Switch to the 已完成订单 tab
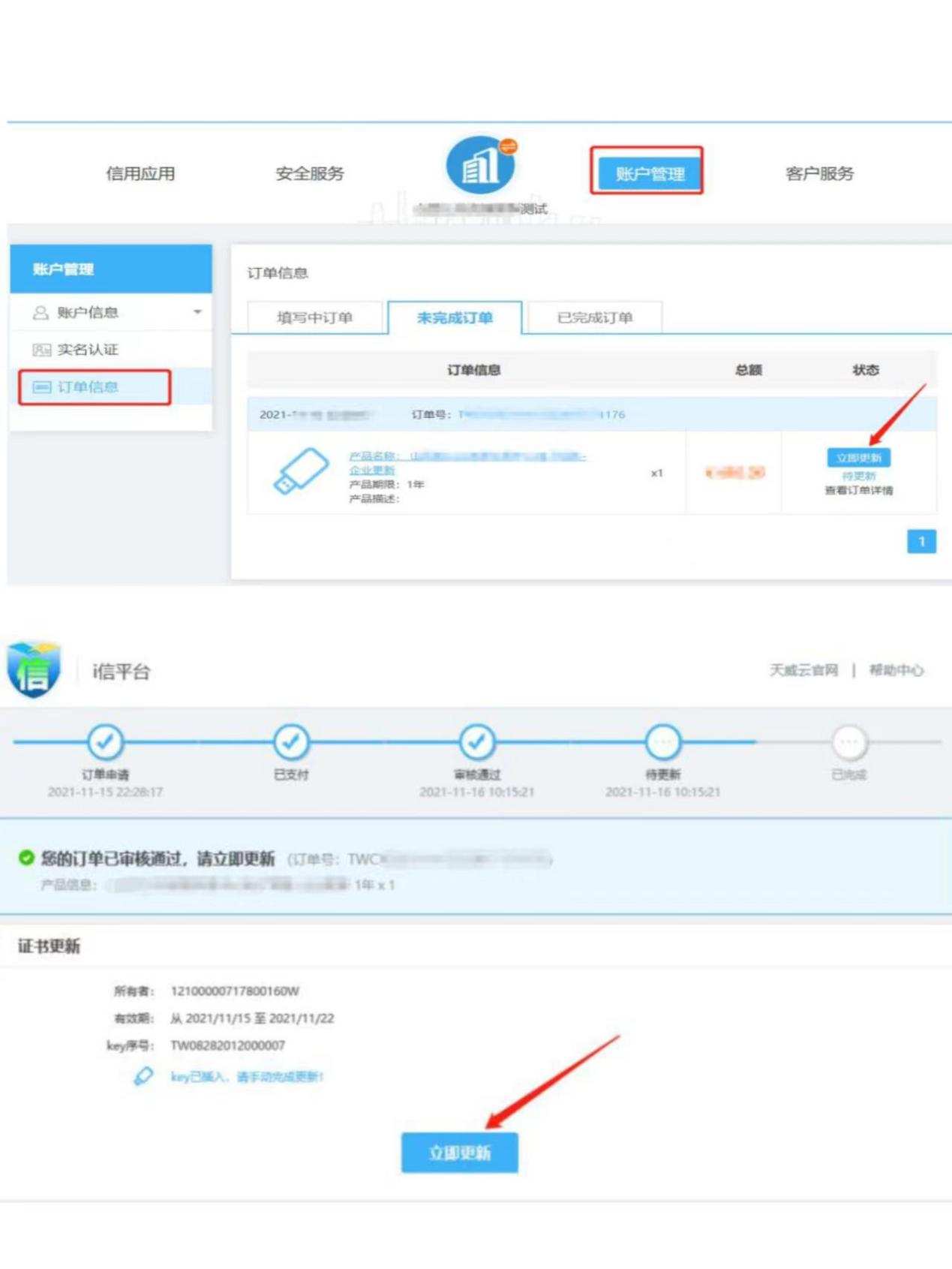The image size is (952, 1269). [x=595, y=317]
